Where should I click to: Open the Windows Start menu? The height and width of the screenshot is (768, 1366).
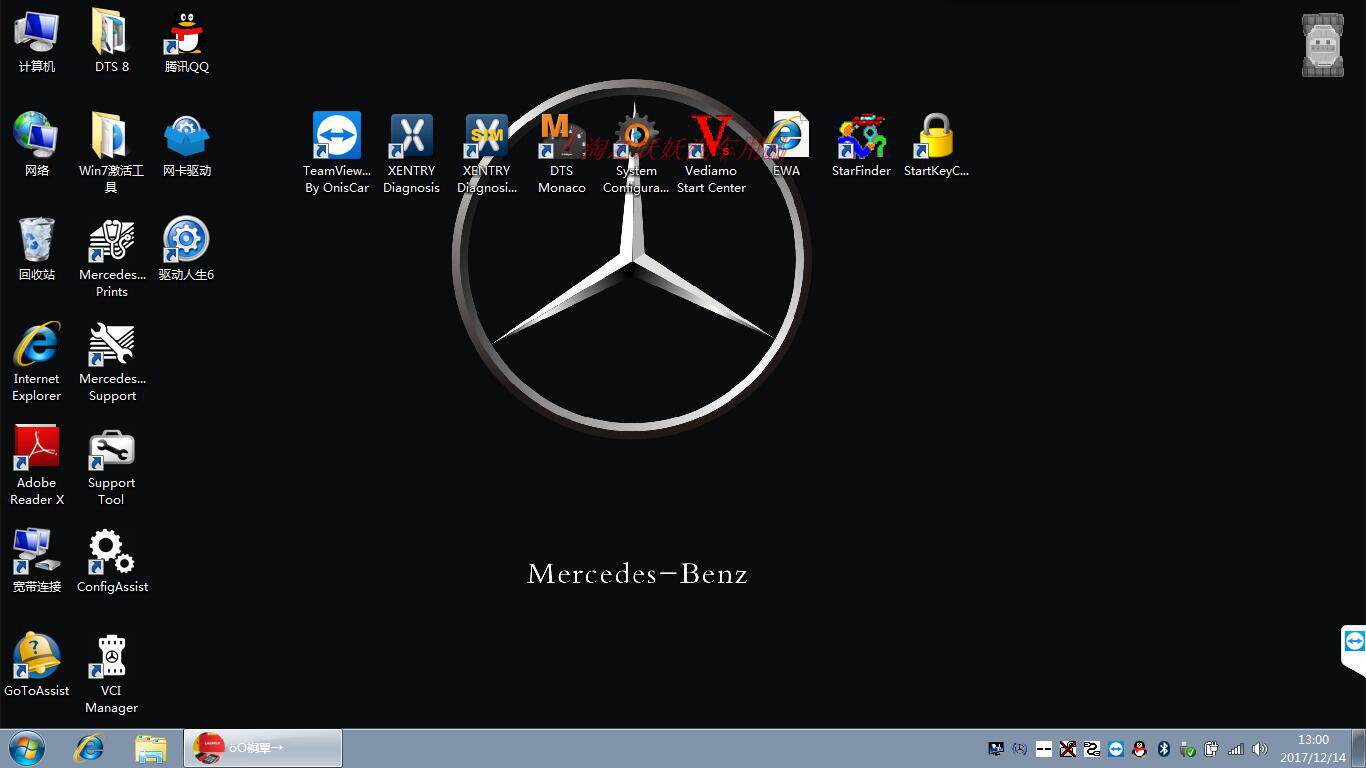click(27, 748)
